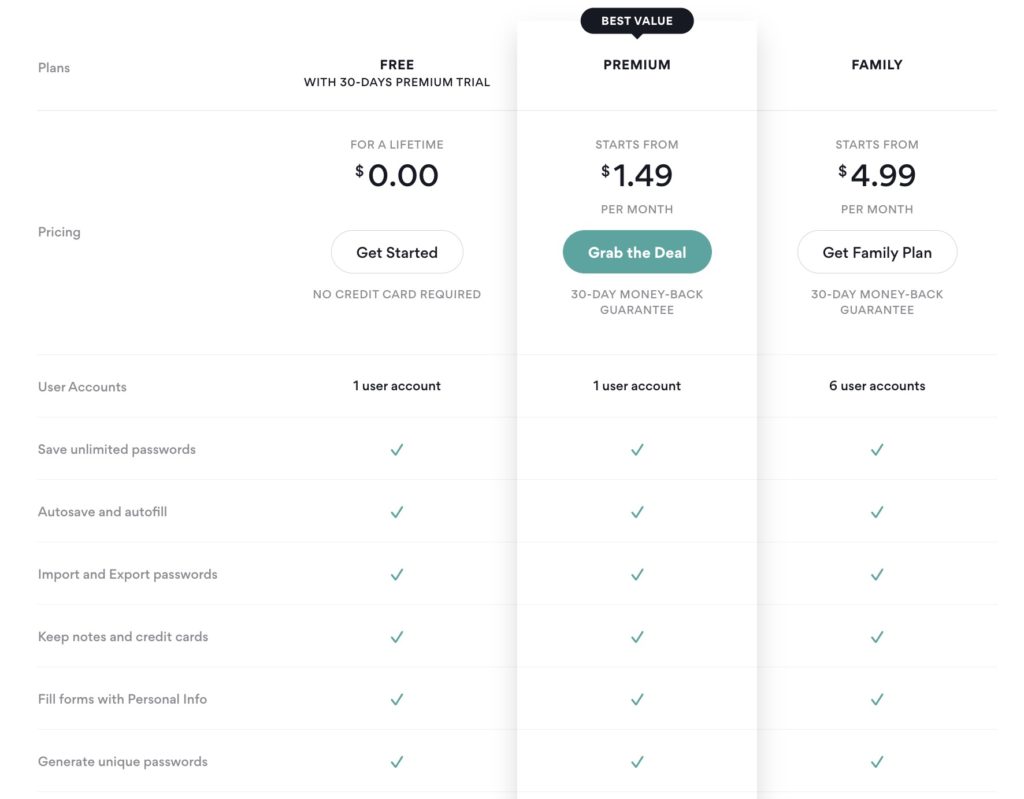Click the Get Family Plan button

[877, 252]
